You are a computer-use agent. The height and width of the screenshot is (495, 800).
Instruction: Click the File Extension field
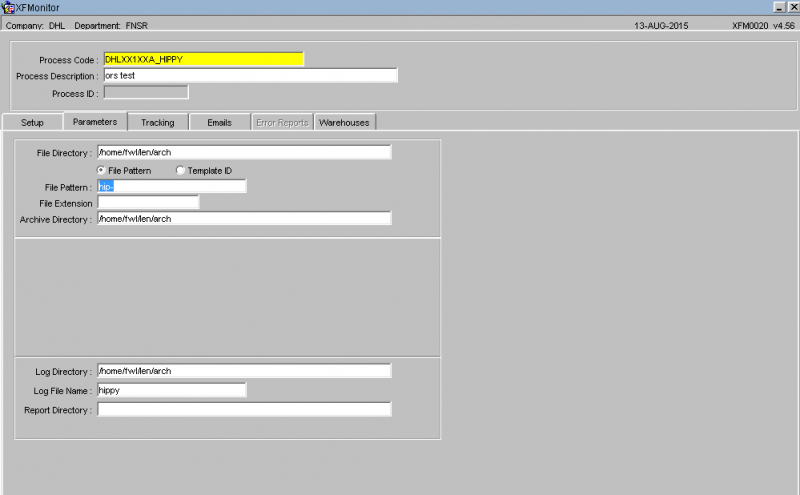pyautogui.click(x=148, y=203)
